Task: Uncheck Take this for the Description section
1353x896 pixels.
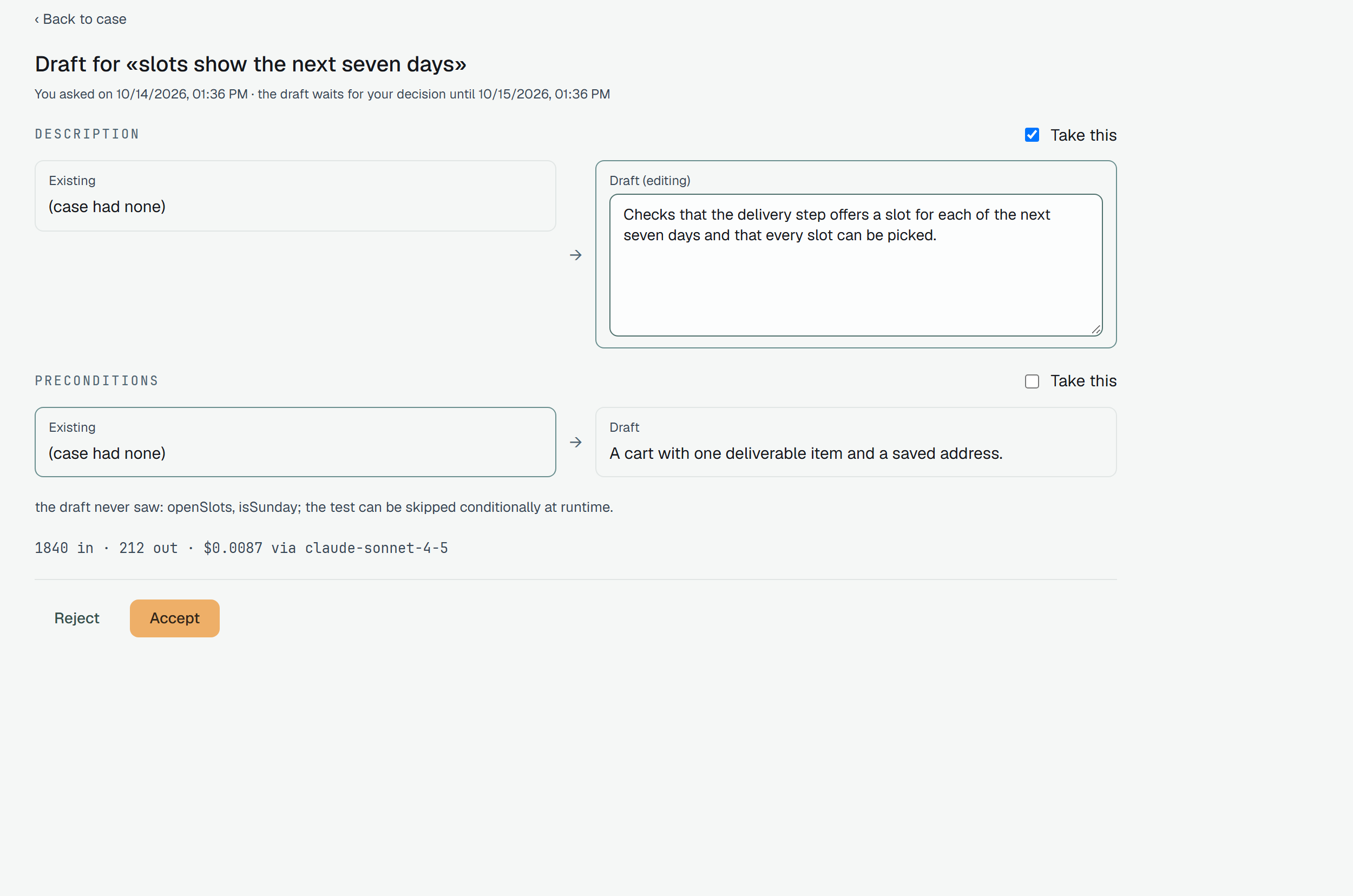Action: (x=1032, y=135)
